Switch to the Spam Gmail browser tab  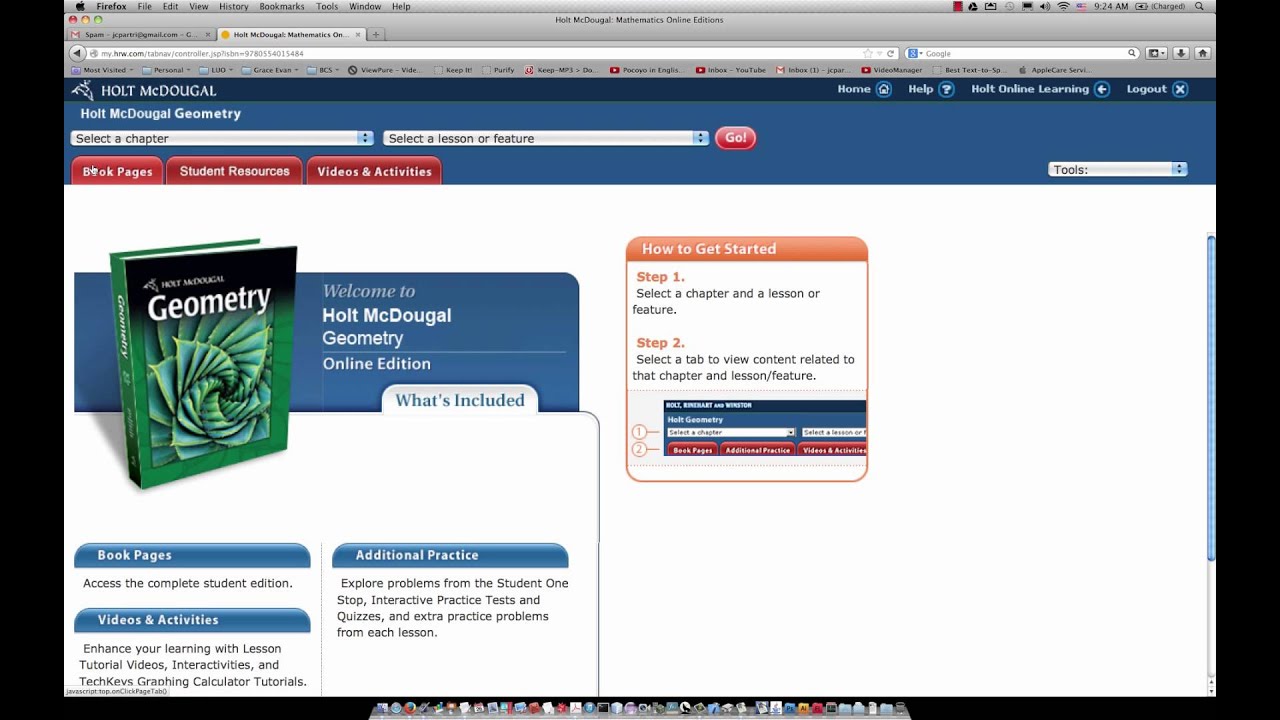coord(140,34)
